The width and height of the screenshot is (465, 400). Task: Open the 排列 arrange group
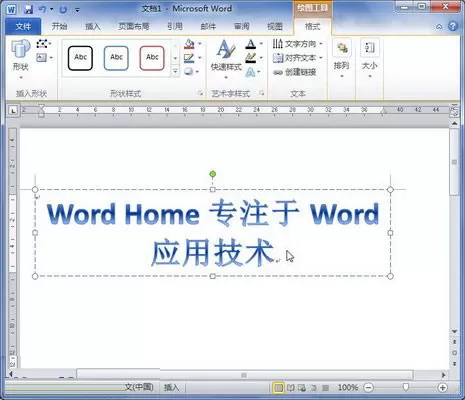[x=342, y=59]
